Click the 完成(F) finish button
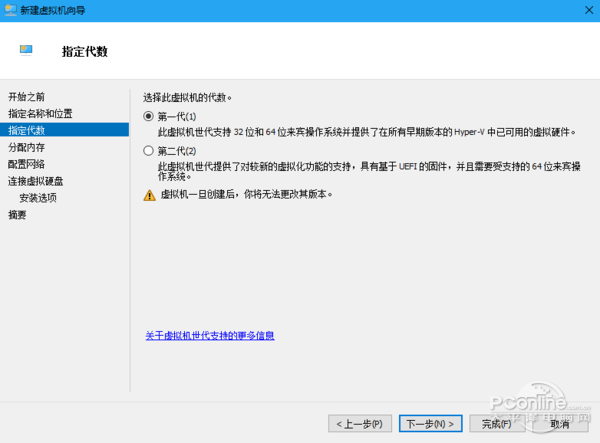 pyautogui.click(x=496, y=423)
